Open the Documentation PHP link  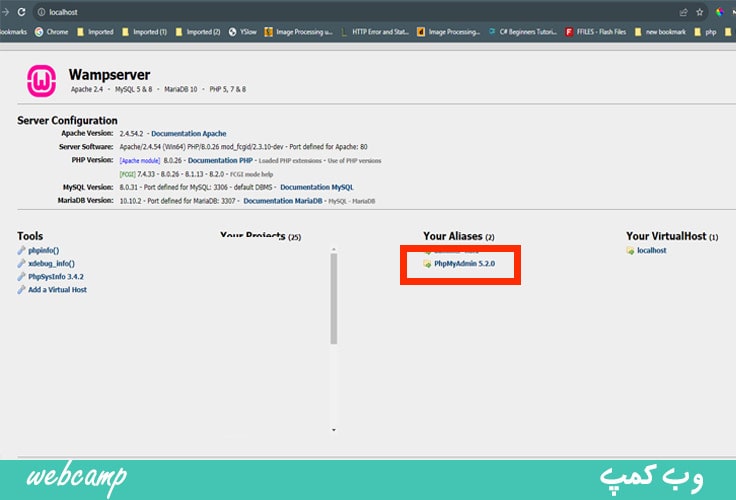[220, 161]
